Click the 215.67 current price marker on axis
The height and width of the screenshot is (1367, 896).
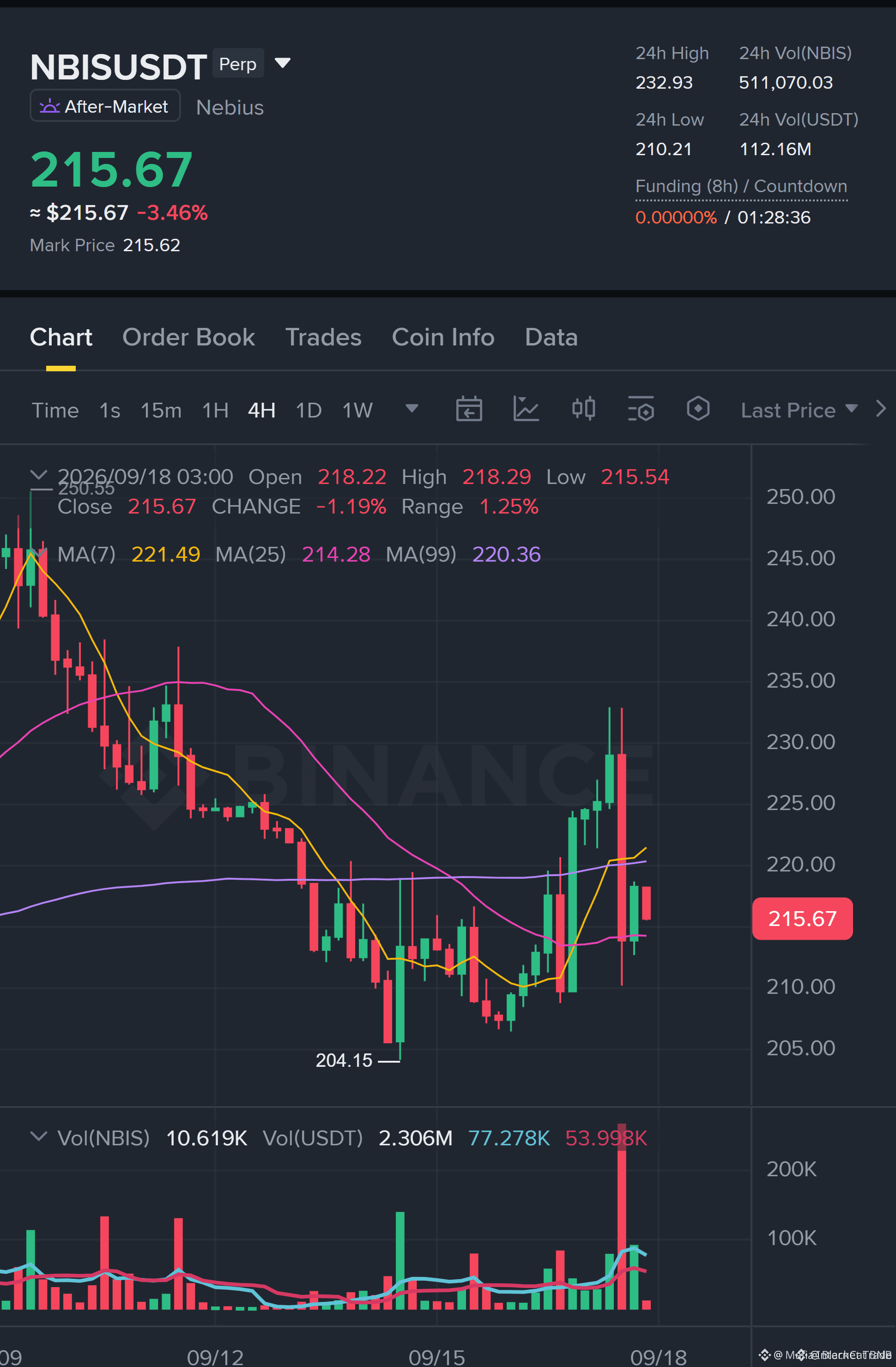tap(802, 919)
